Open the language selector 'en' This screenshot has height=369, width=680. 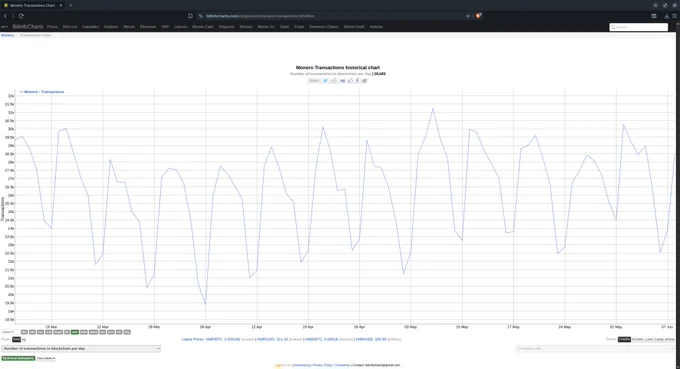pos(4,27)
